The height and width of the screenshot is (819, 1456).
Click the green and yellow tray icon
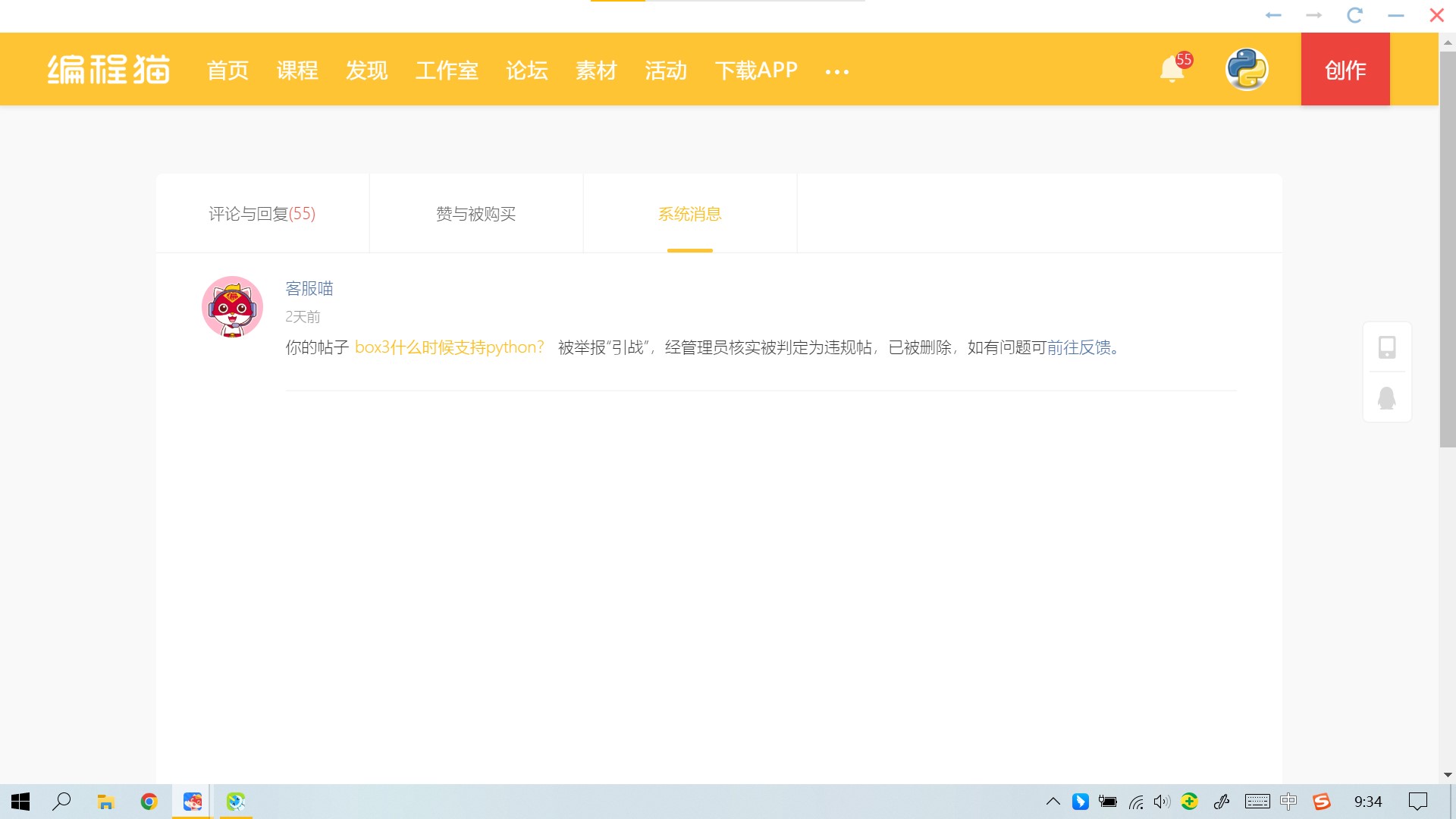pos(1189,802)
